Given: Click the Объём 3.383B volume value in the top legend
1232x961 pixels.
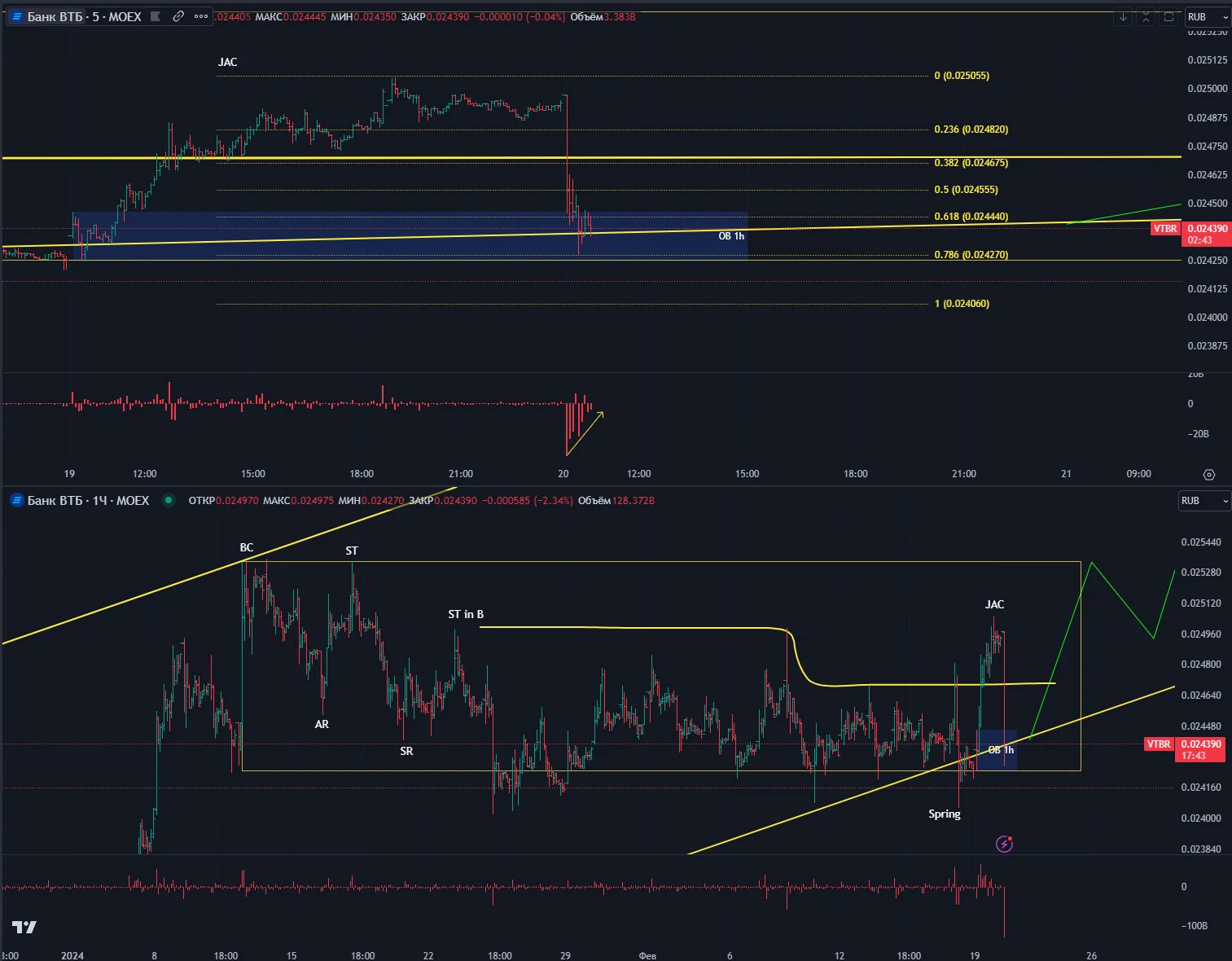Looking at the screenshot, I should click(x=603, y=16).
